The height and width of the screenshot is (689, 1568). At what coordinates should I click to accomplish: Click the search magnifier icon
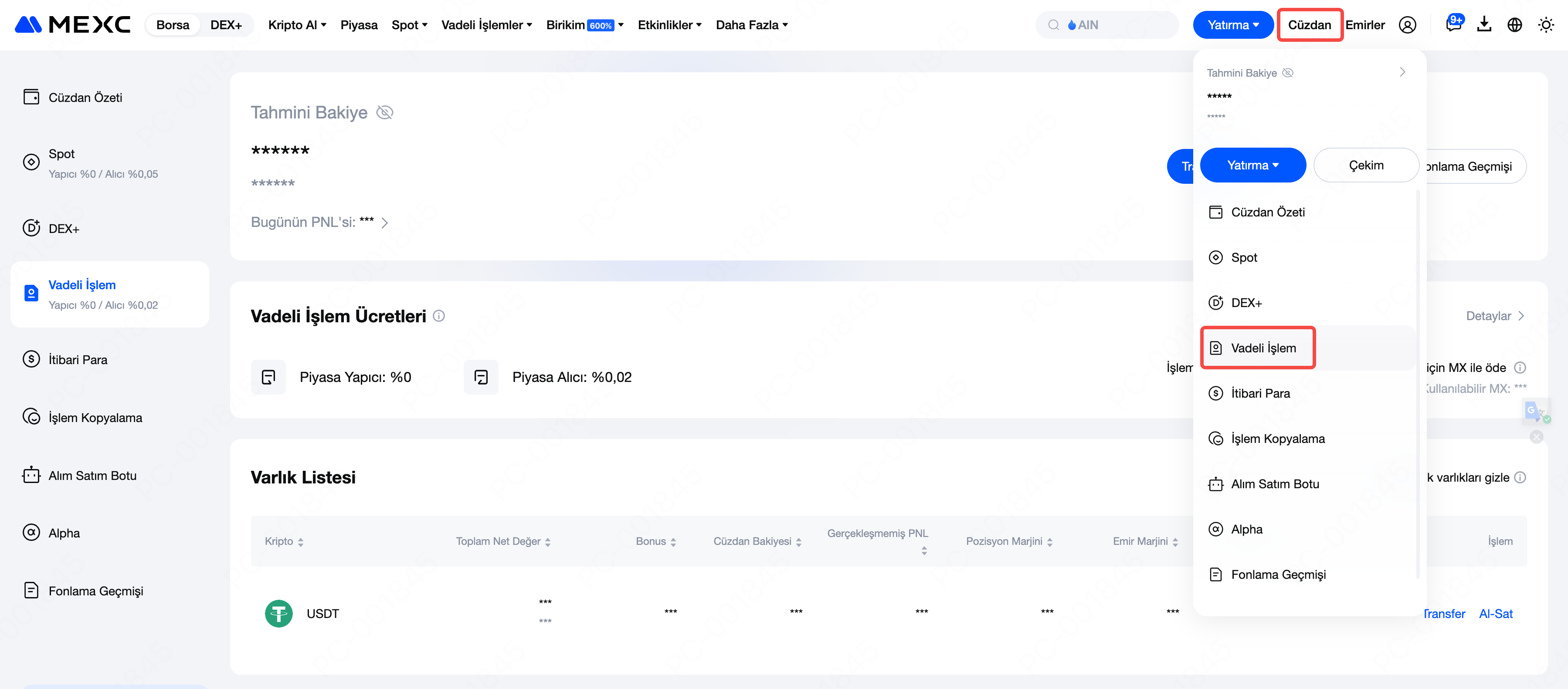1053,25
